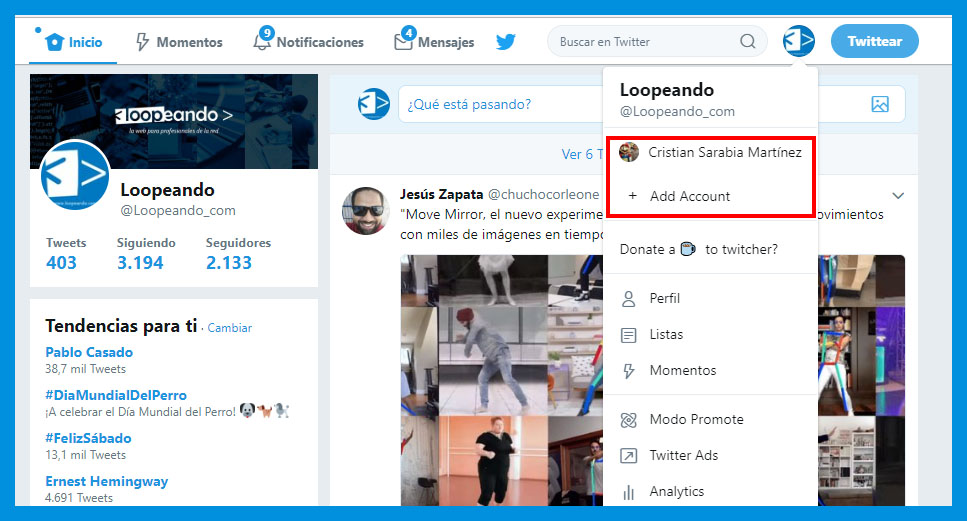Click Jesús Zapata name in tweet
This screenshot has width=967, height=521.
pyautogui.click(x=441, y=194)
